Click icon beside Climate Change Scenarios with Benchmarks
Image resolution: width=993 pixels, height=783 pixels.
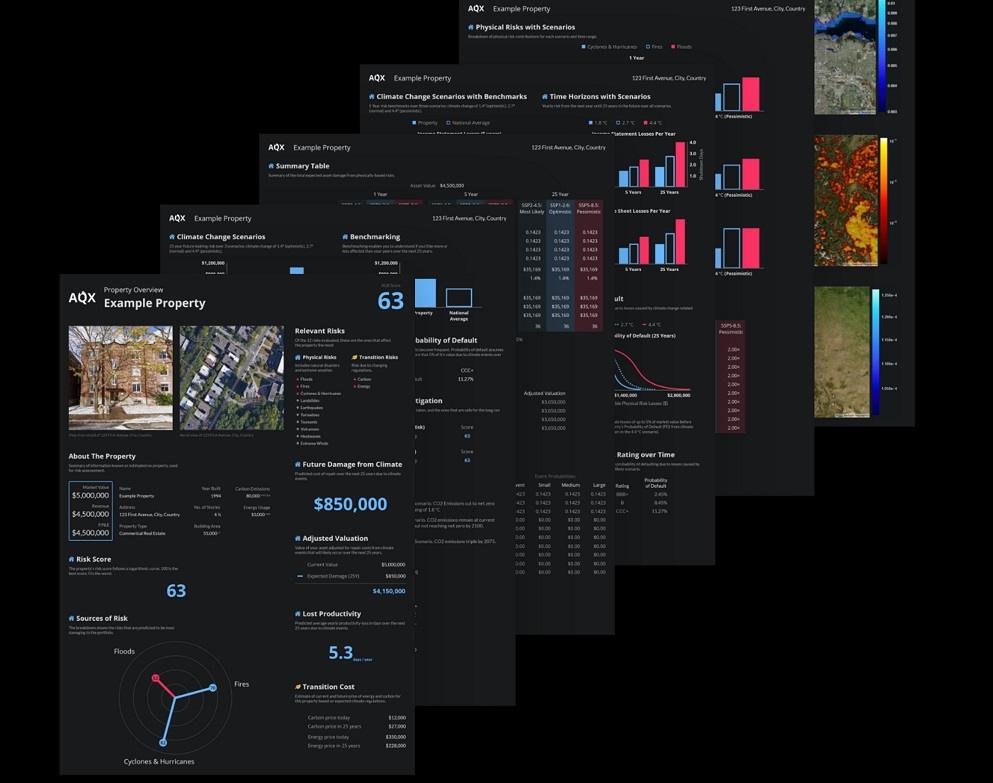pyautogui.click(x=372, y=97)
